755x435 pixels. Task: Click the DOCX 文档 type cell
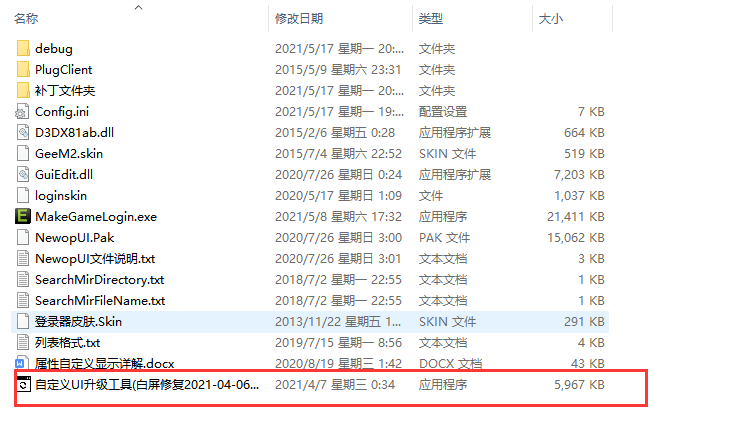coord(450,363)
